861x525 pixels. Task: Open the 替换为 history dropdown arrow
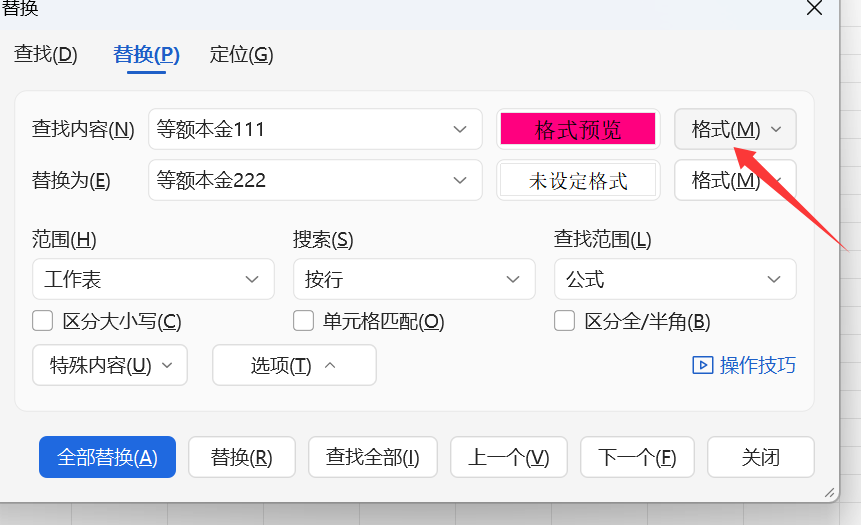460,180
